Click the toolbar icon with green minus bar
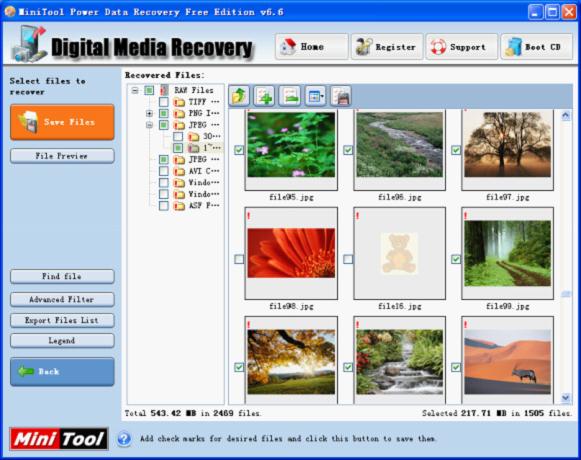The image size is (581, 460). pyautogui.click(x=289, y=96)
